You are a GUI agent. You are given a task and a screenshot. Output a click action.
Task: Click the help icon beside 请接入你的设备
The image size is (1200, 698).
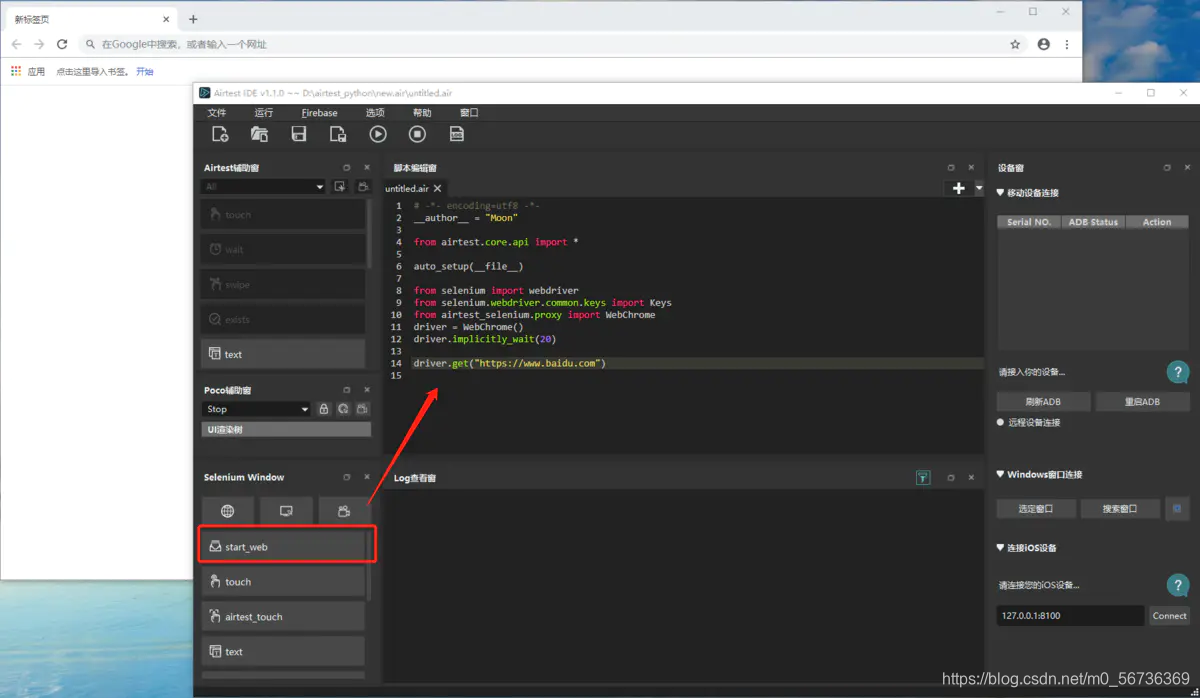[1178, 372]
